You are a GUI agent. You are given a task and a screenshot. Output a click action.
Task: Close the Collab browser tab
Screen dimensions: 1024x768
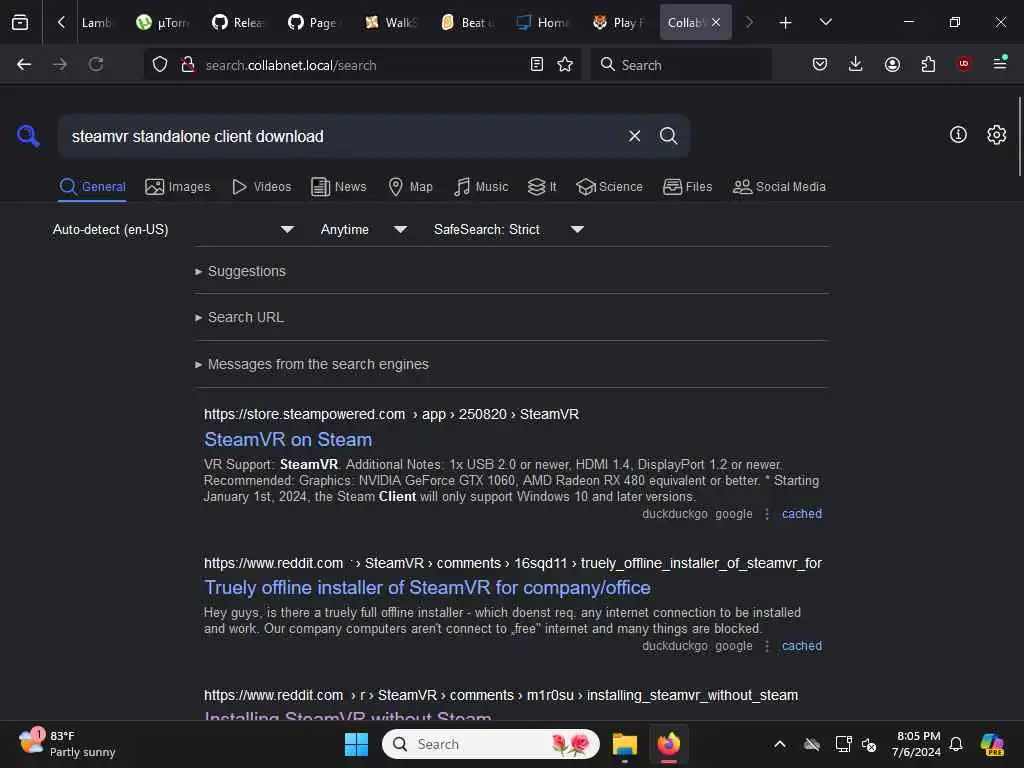pyautogui.click(x=716, y=22)
